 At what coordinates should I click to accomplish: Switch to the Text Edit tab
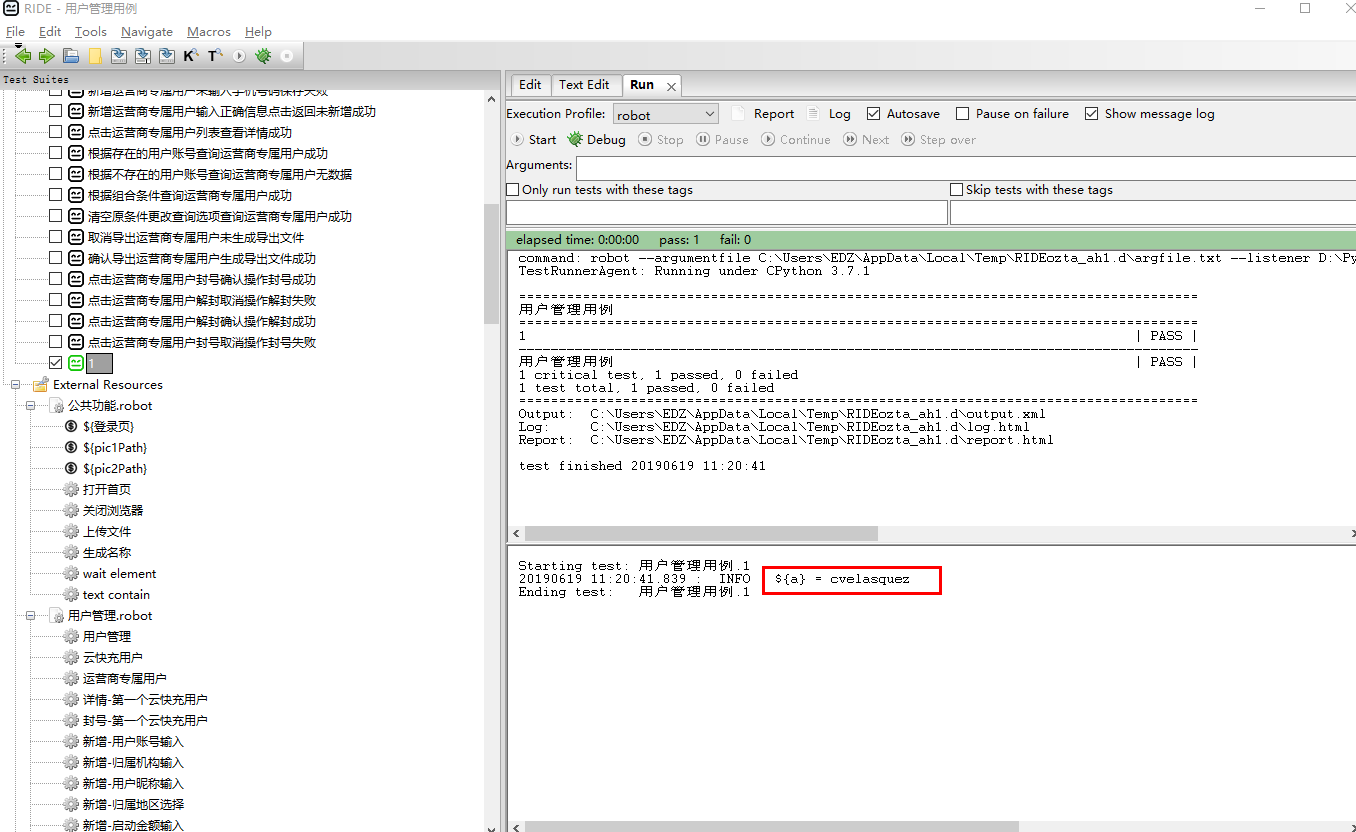pos(584,85)
